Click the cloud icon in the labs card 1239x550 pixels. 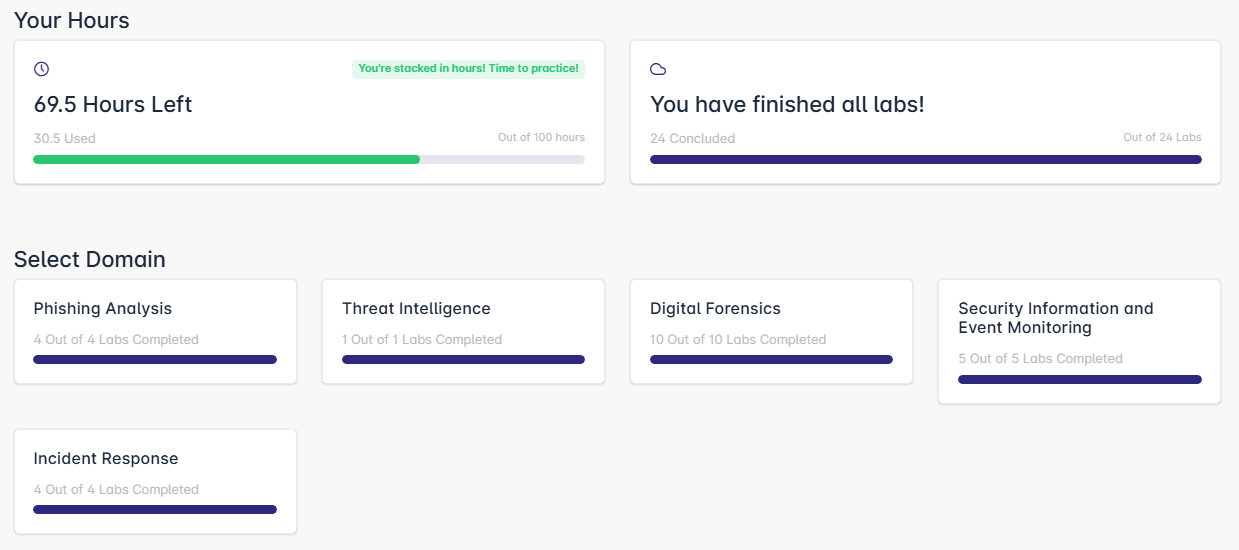tap(658, 69)
